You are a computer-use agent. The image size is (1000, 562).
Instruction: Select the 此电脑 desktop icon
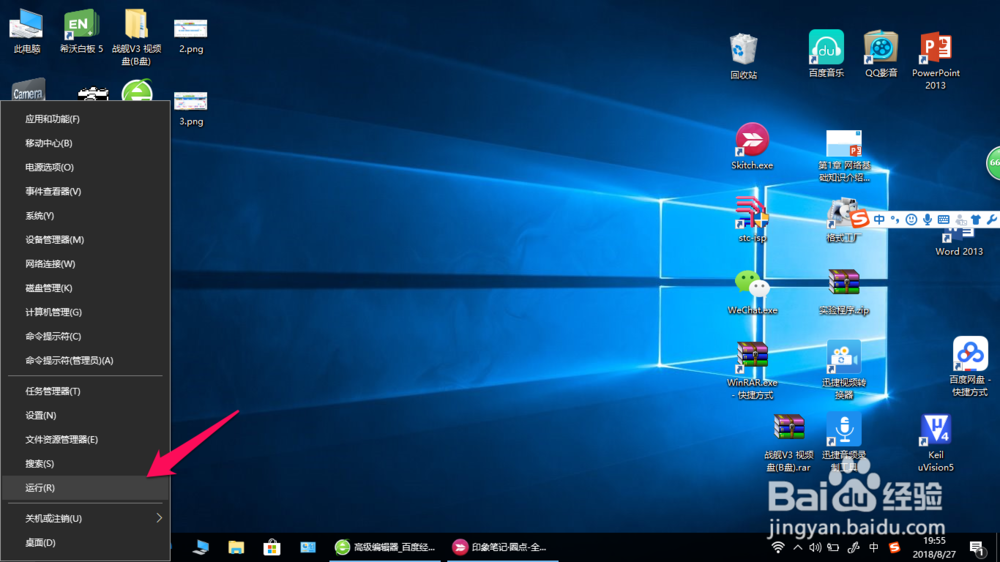pos(26,31)
